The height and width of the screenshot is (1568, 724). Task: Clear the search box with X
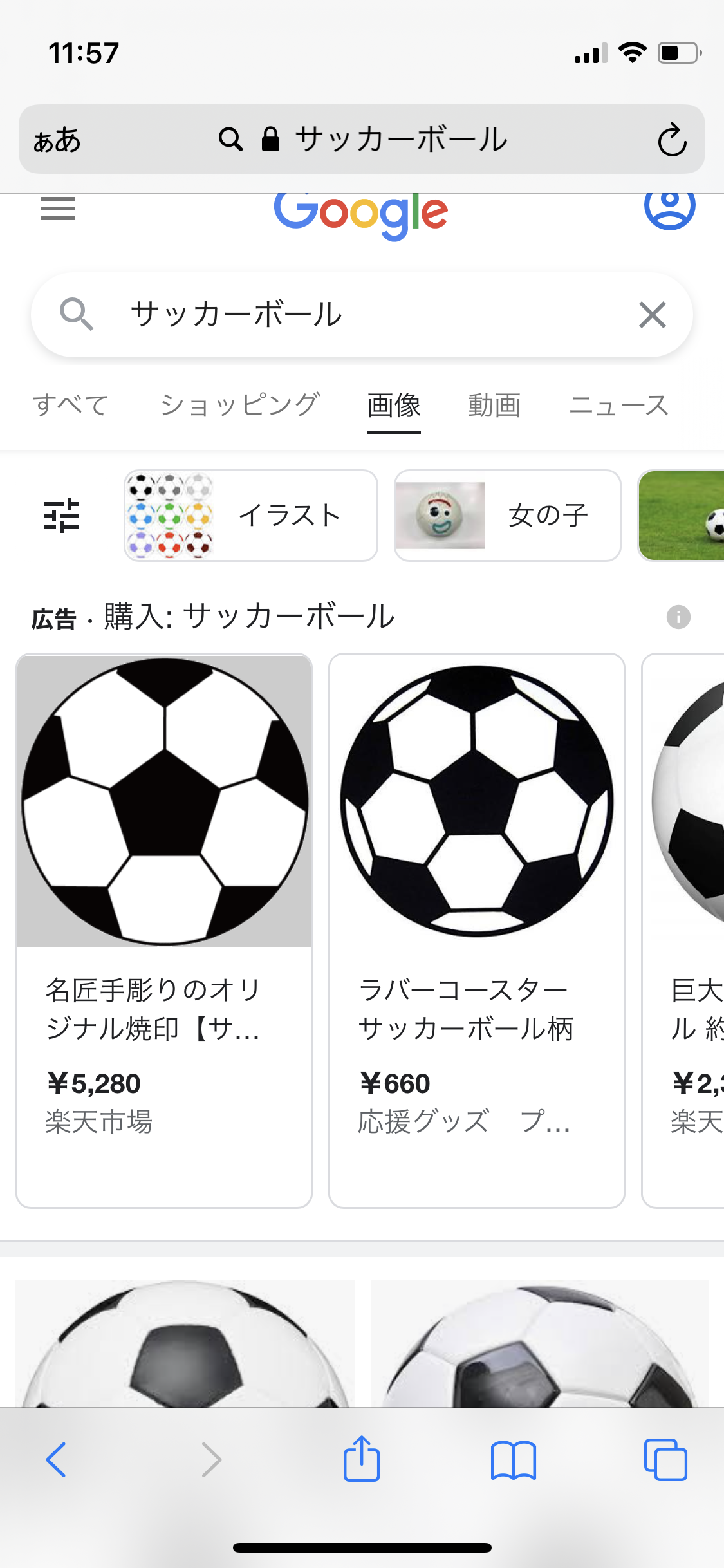652,315
